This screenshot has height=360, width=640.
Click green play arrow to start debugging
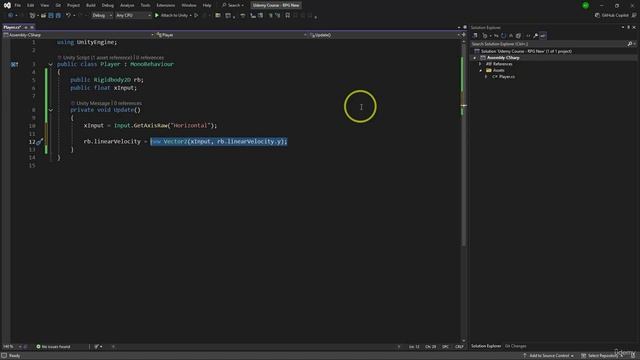[157, 16]
